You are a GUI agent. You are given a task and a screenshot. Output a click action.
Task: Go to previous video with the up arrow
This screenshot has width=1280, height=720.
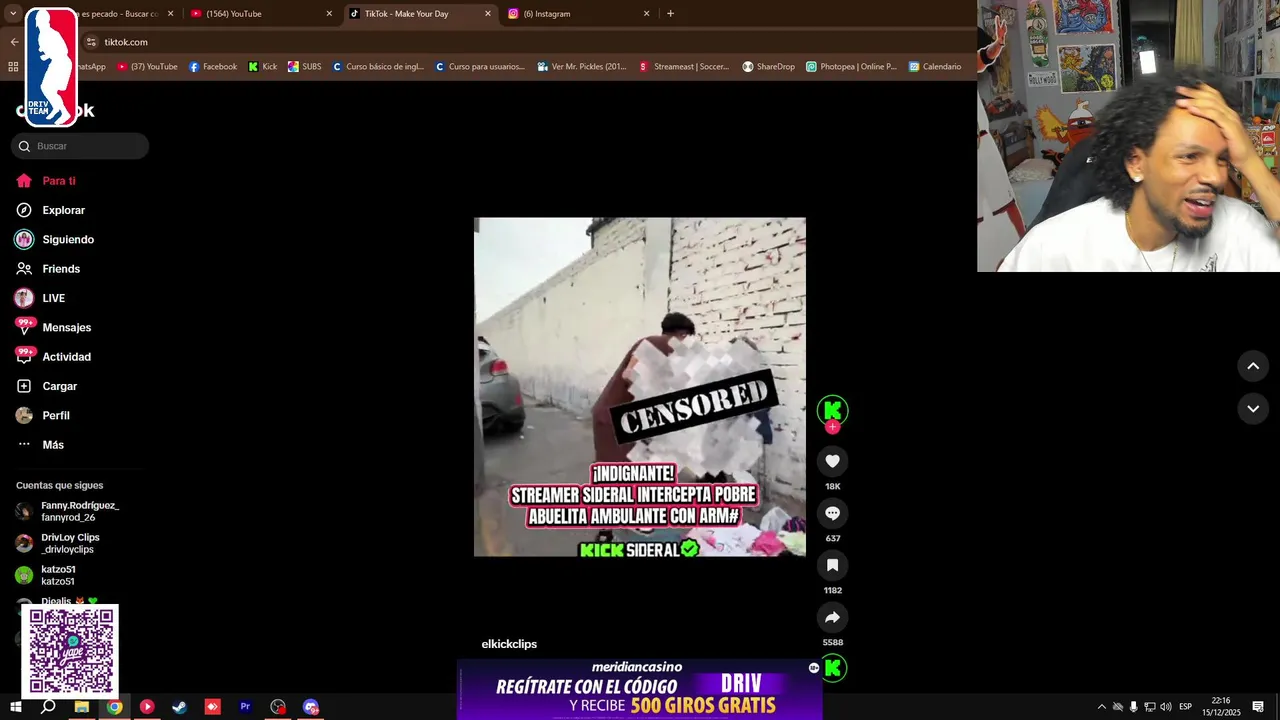[1253, 366]
